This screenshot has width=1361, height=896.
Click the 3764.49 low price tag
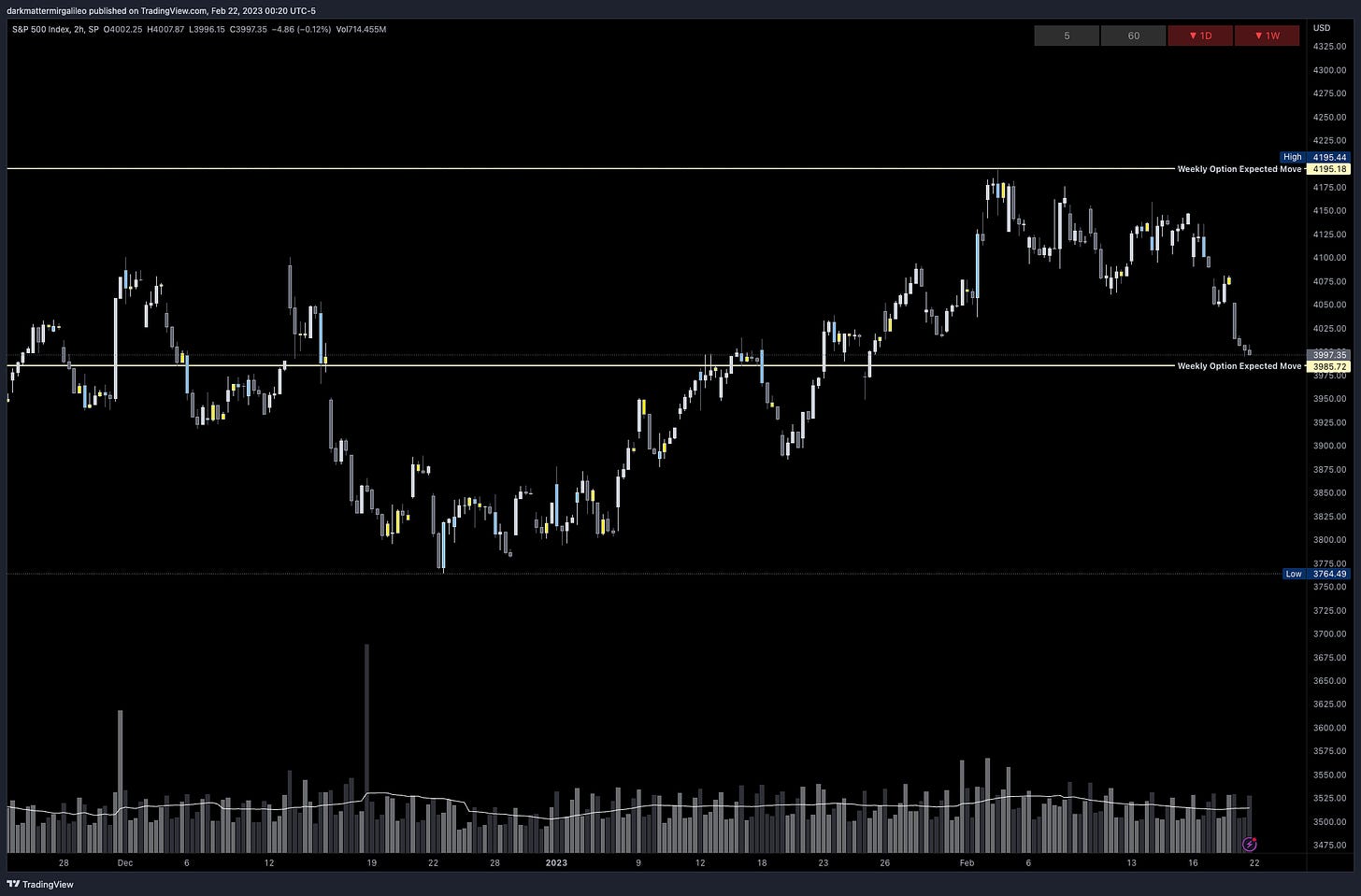[x=1329, y=574]
